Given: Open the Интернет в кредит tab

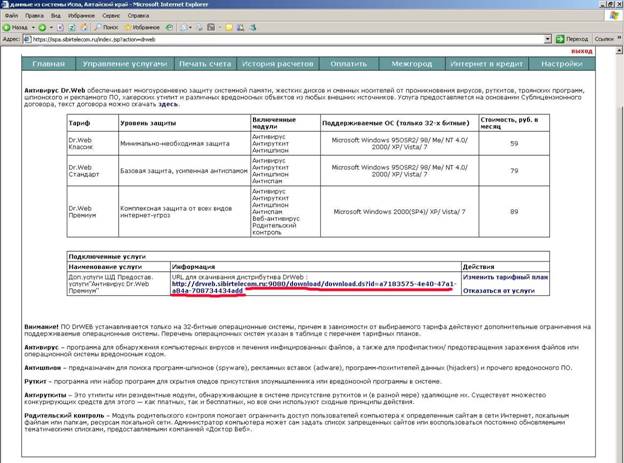Looking at the screenshot, I should click(486, 64).
